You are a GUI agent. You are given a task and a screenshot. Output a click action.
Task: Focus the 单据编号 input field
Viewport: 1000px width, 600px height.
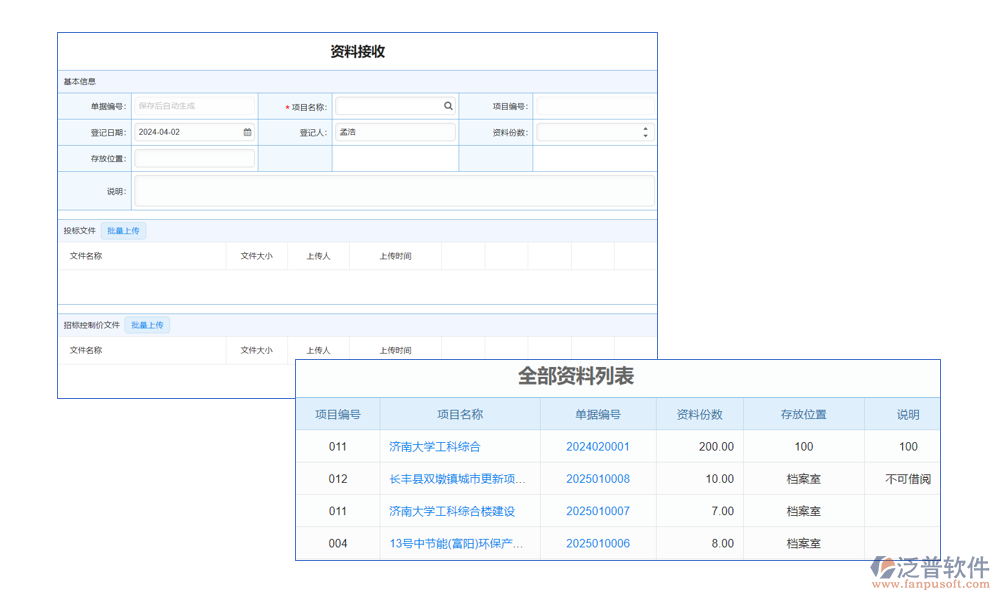pyautogui.click(x=195, y=106)
